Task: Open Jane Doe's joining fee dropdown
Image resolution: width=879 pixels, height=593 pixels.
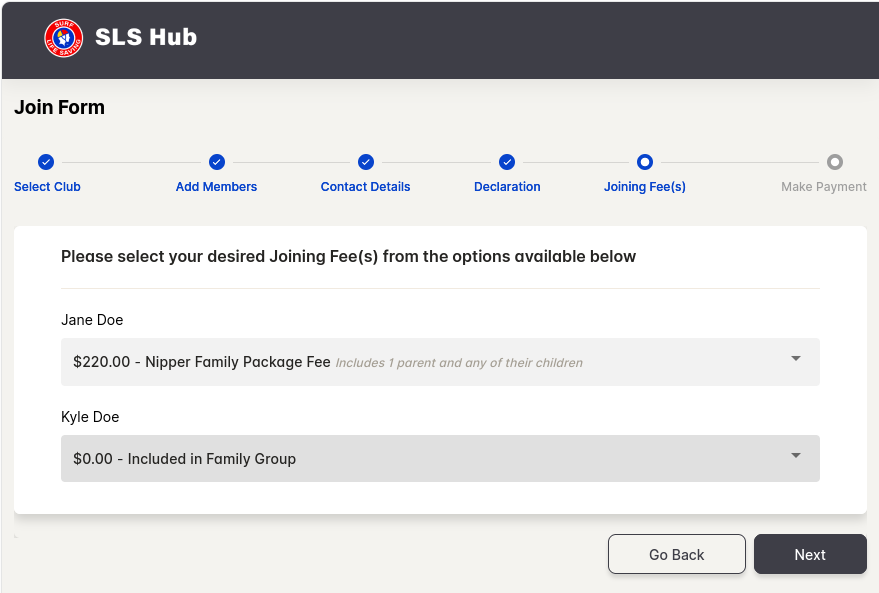Action: [440, 362]
